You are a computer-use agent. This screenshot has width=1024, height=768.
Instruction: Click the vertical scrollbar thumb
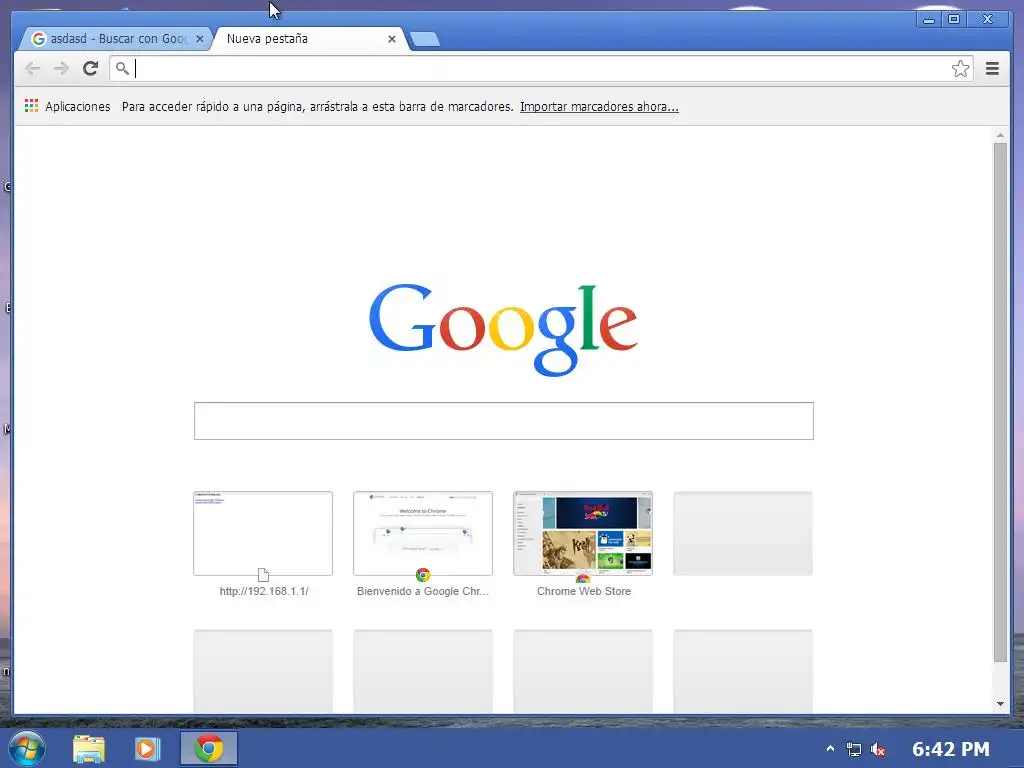(x=1000, y=402)
